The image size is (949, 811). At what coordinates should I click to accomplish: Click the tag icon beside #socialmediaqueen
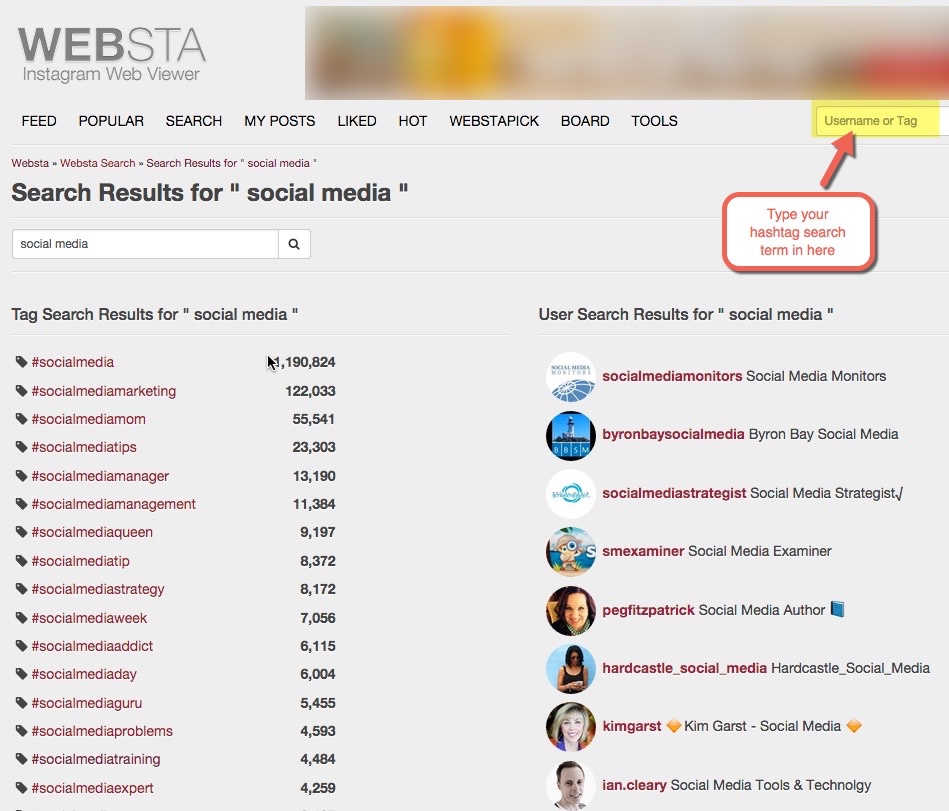pos(21,532)
